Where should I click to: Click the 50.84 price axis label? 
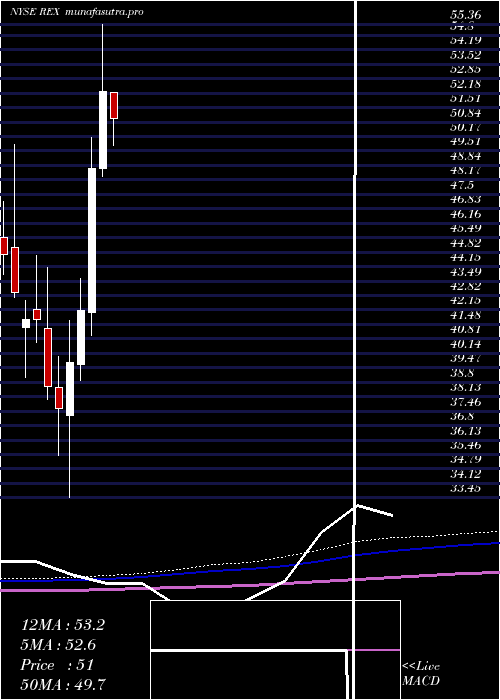point(465,113)
